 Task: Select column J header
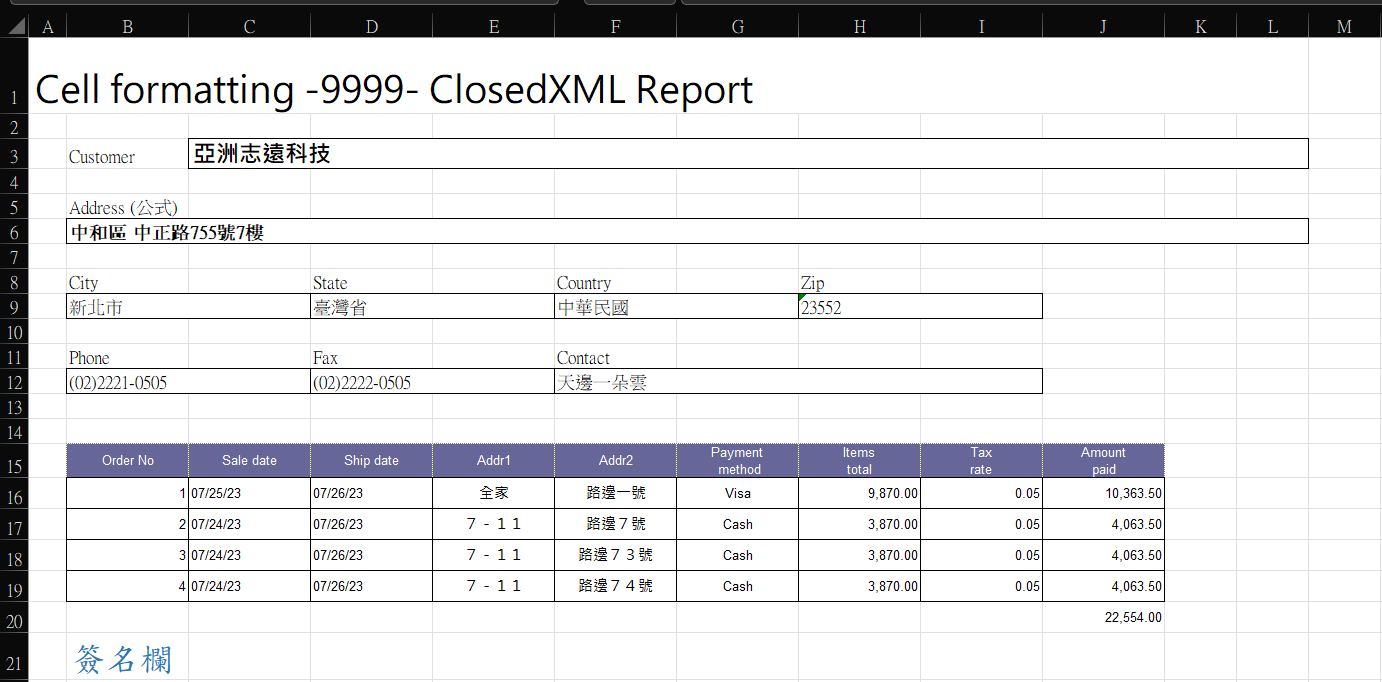click(x=1103, y=27)
